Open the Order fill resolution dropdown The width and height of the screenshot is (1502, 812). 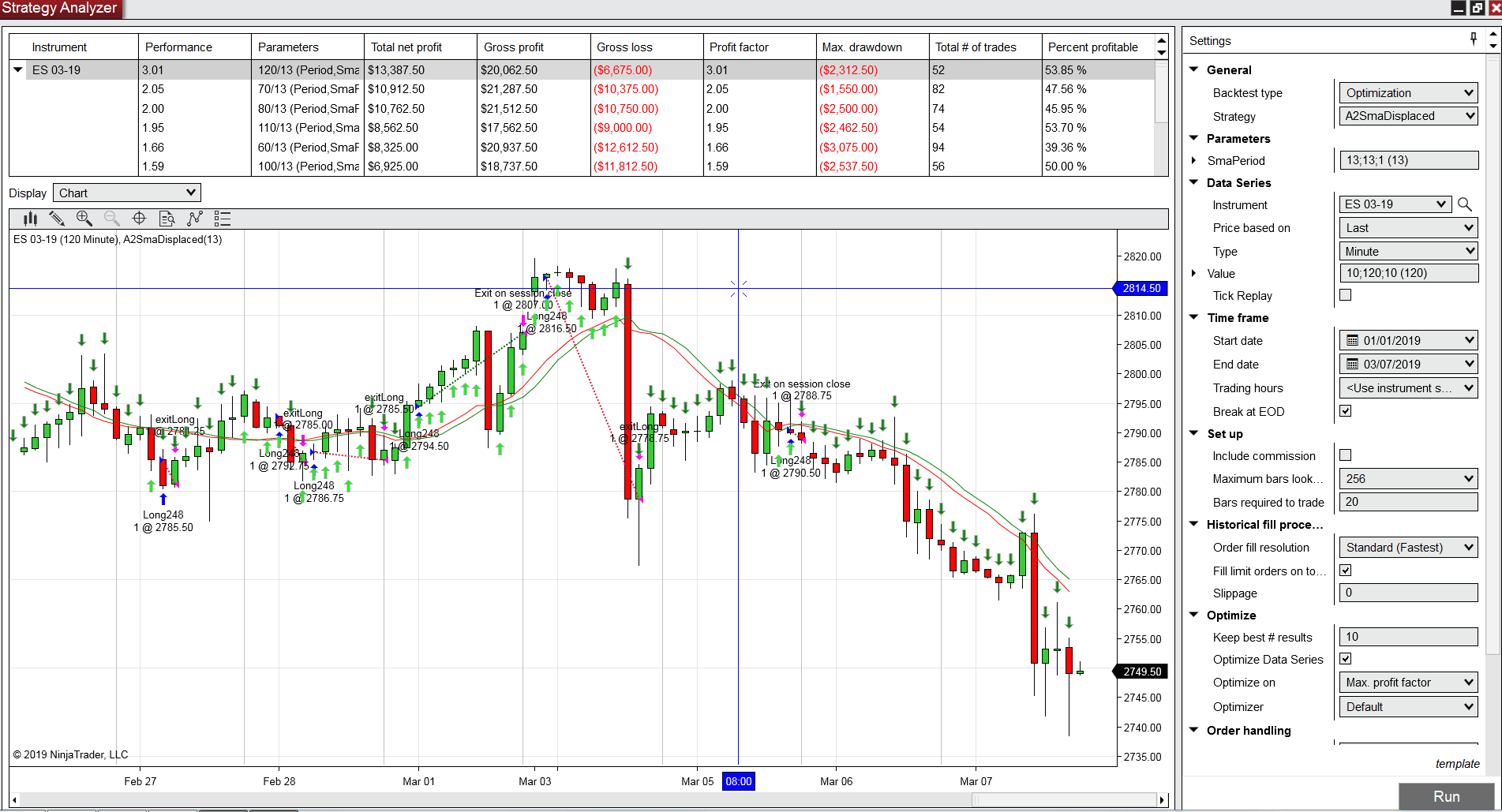click(1409, 548)
